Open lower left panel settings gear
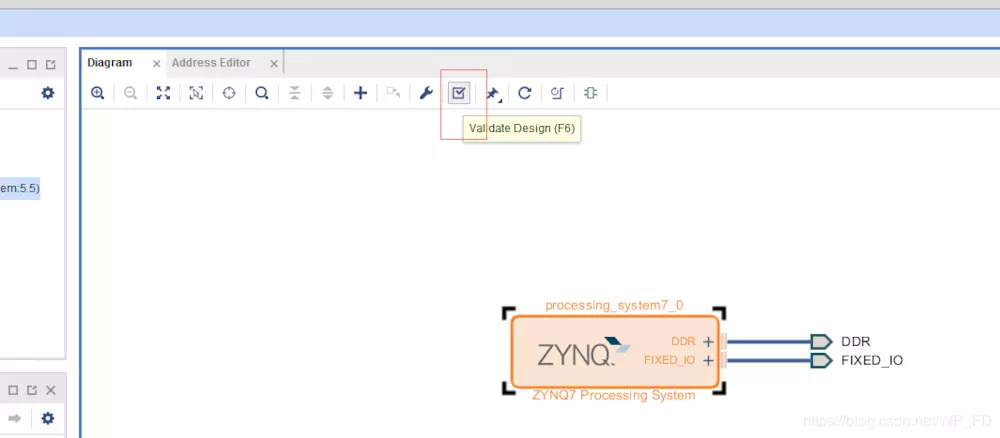Screen dimensions: 1000x438 (47, 419)
